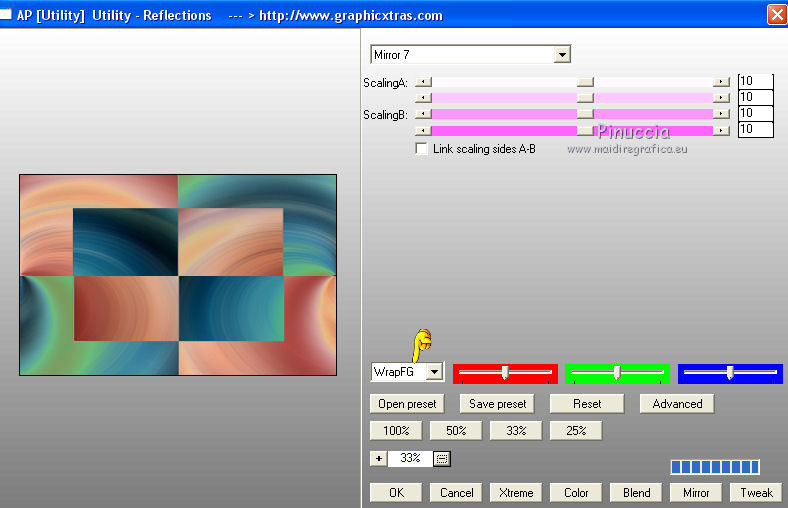
Task: Click first ScalingA value field
Action: (x=755, y=81)
